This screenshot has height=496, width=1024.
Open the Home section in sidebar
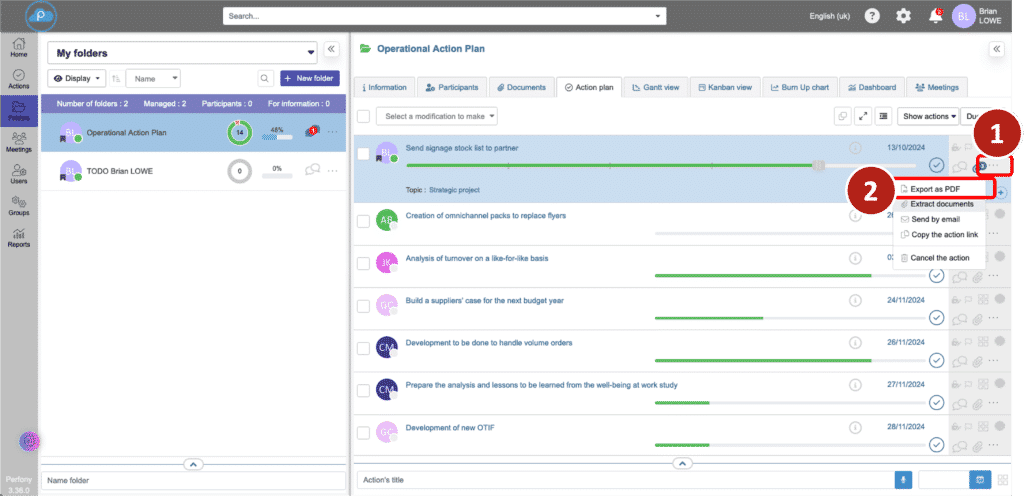(19, 47)
